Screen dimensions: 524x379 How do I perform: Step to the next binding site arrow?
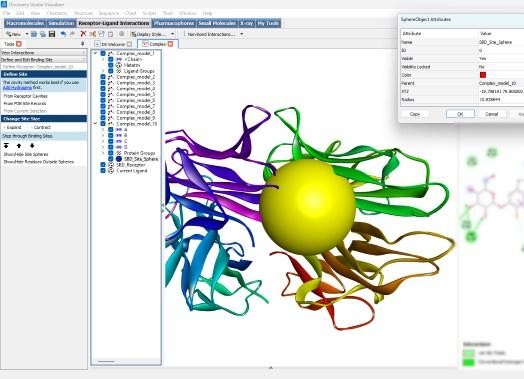[x=32, y=146]
